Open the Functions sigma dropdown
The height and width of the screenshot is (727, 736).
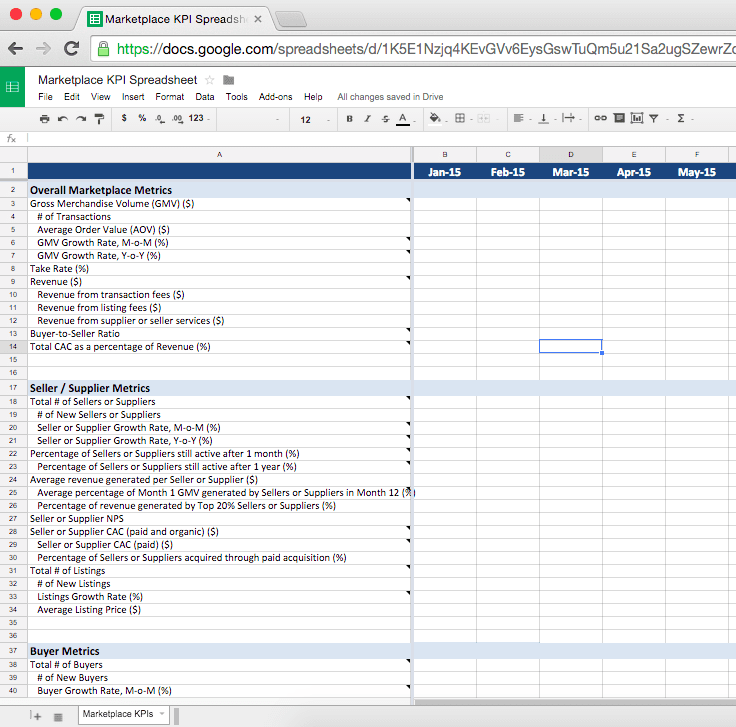click(683, 119)
